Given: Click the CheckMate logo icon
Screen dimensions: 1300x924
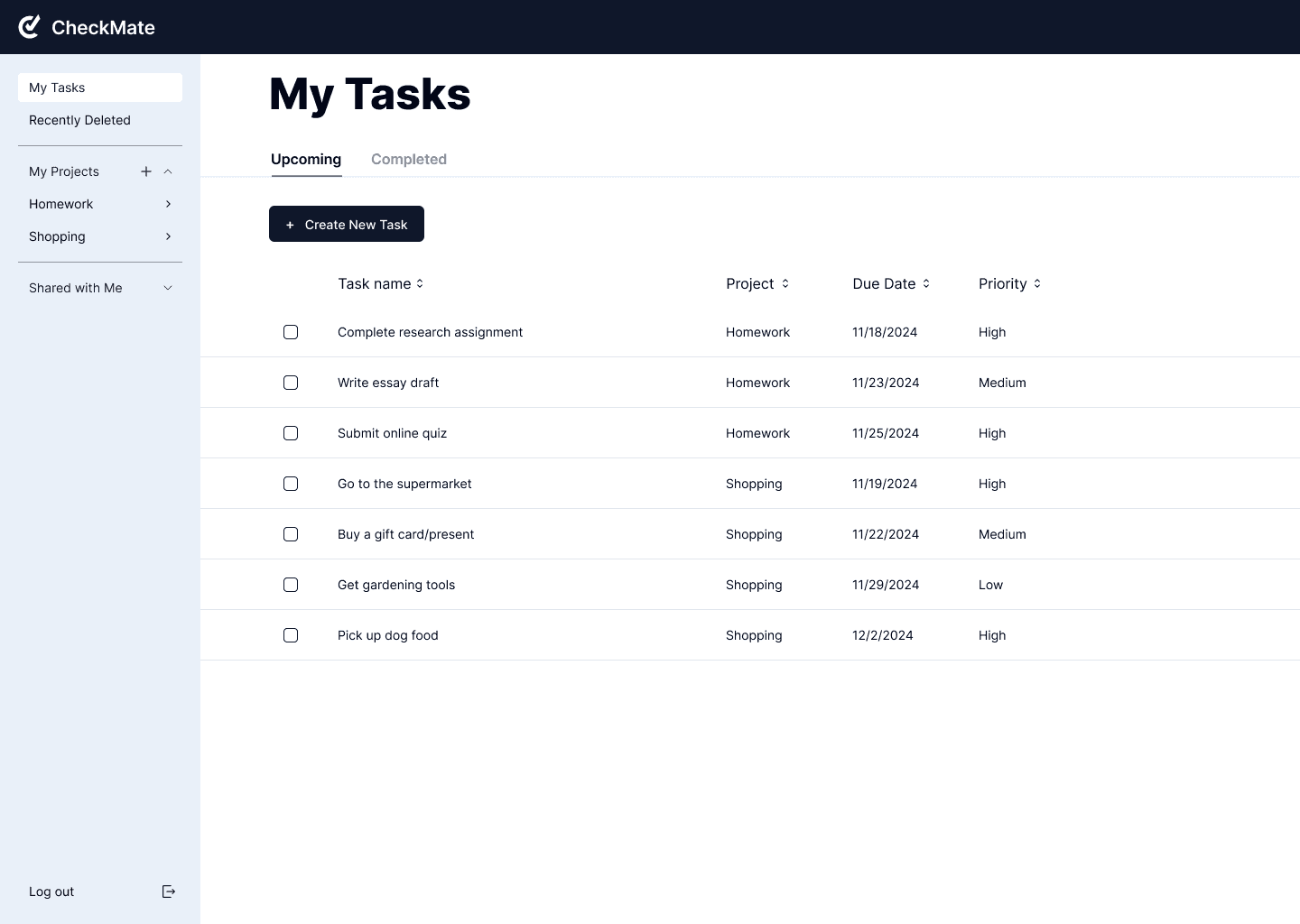Looking at the screenshot, I should coord(30,27).
